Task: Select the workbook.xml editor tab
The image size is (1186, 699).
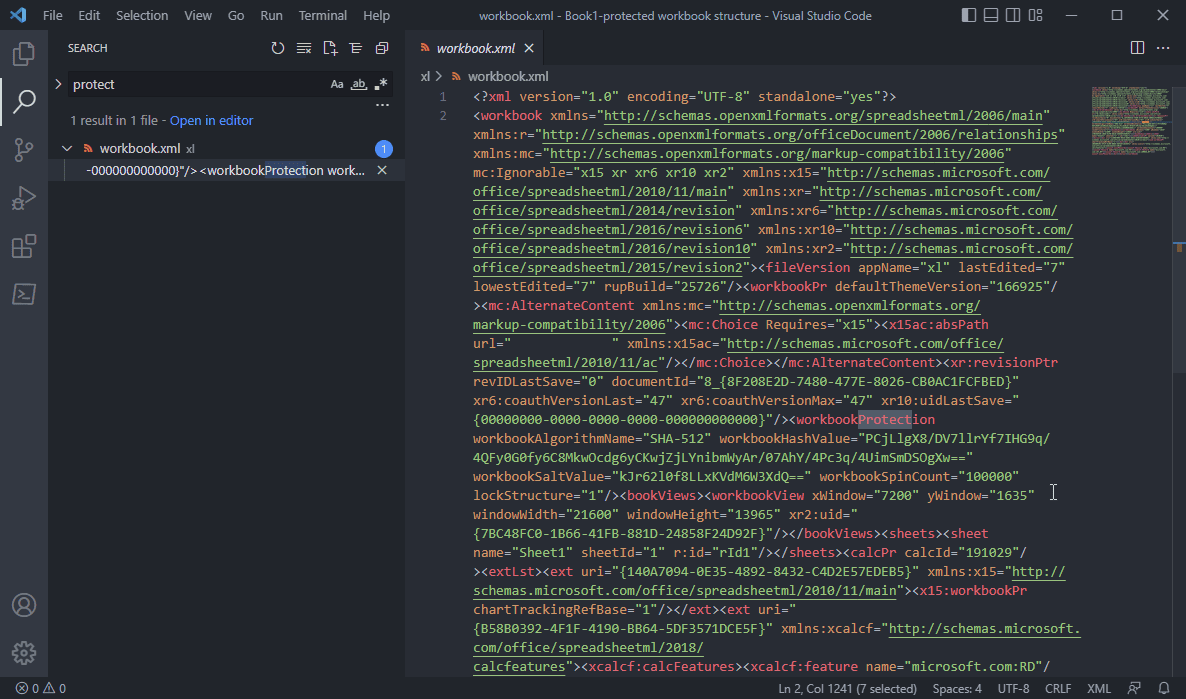Action: click(x=476, y=48)
